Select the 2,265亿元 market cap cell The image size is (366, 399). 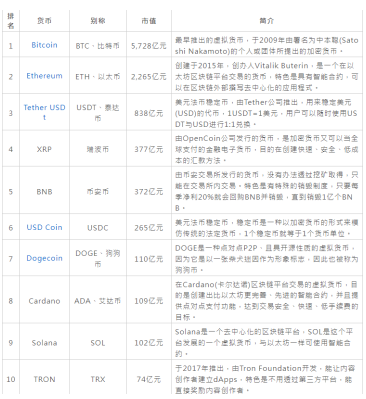149,77
